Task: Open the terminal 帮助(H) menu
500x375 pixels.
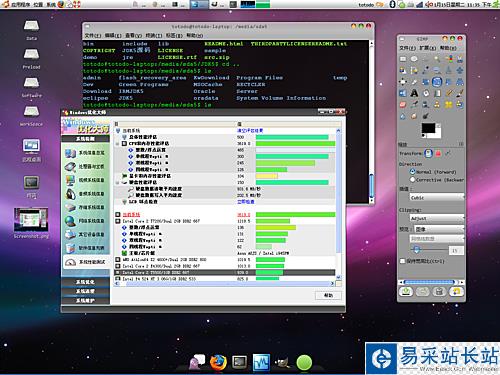Action: tap(194, 35)
